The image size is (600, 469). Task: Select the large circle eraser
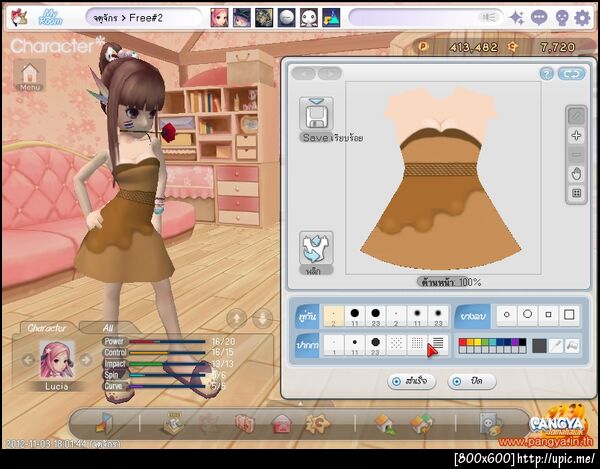point(527,315)
